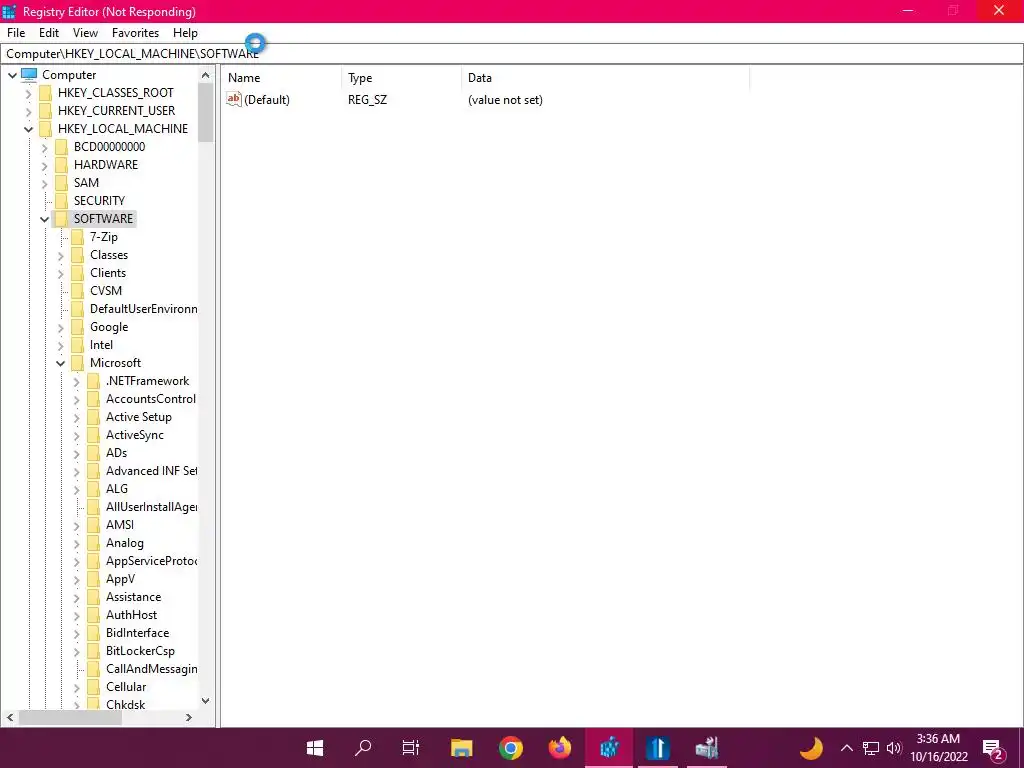Select the Analog key
Screen dimensions: 1024x768
point(125,543)
